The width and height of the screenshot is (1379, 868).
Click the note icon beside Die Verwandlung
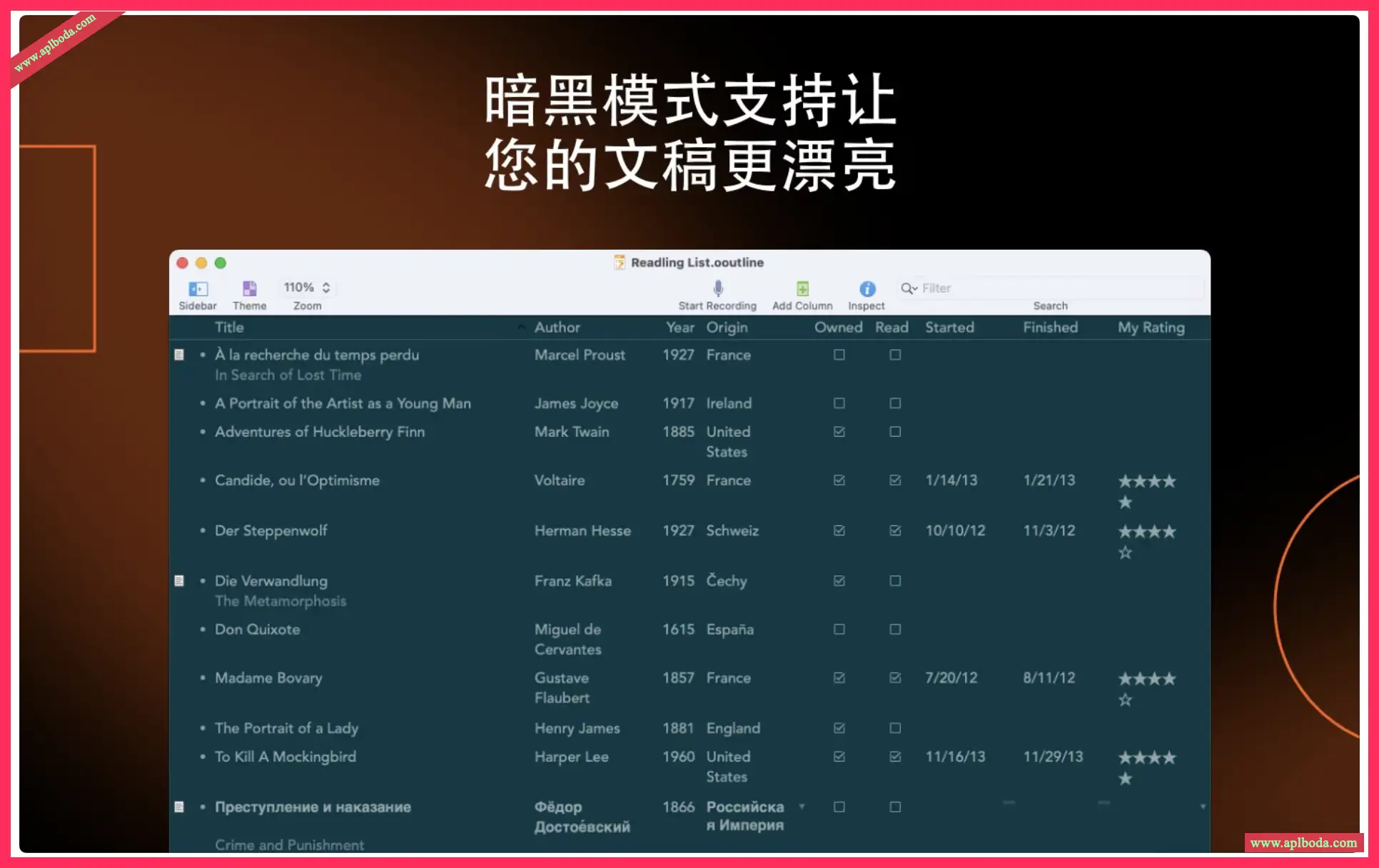[x=179, y=581]
